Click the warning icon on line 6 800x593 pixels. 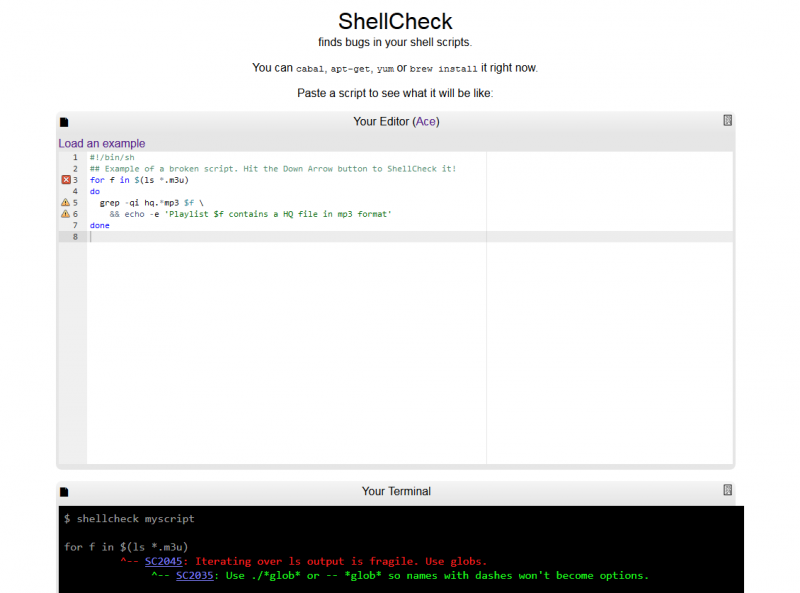pyautogui.click(x=66, y=214)
